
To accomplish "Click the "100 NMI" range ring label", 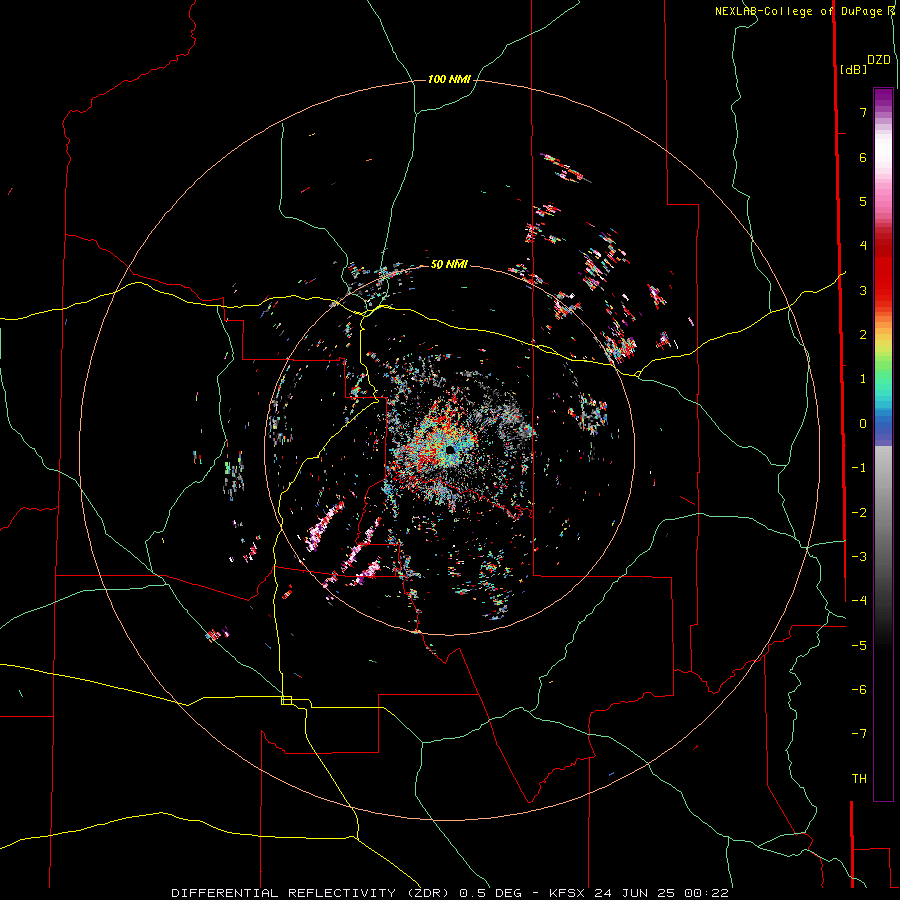I will click(x=449, y=79).
